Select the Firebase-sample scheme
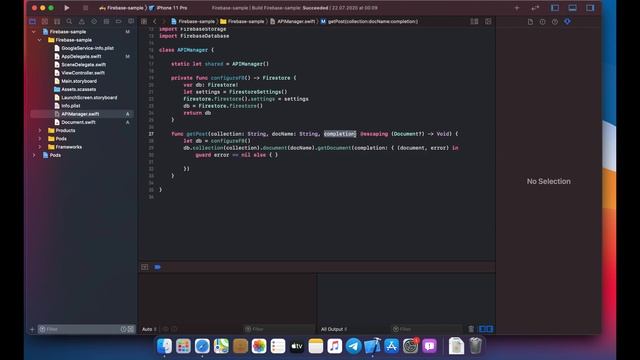Image resolution: width=640 pixels, height=360 pixels. click(x=122, y=8)
